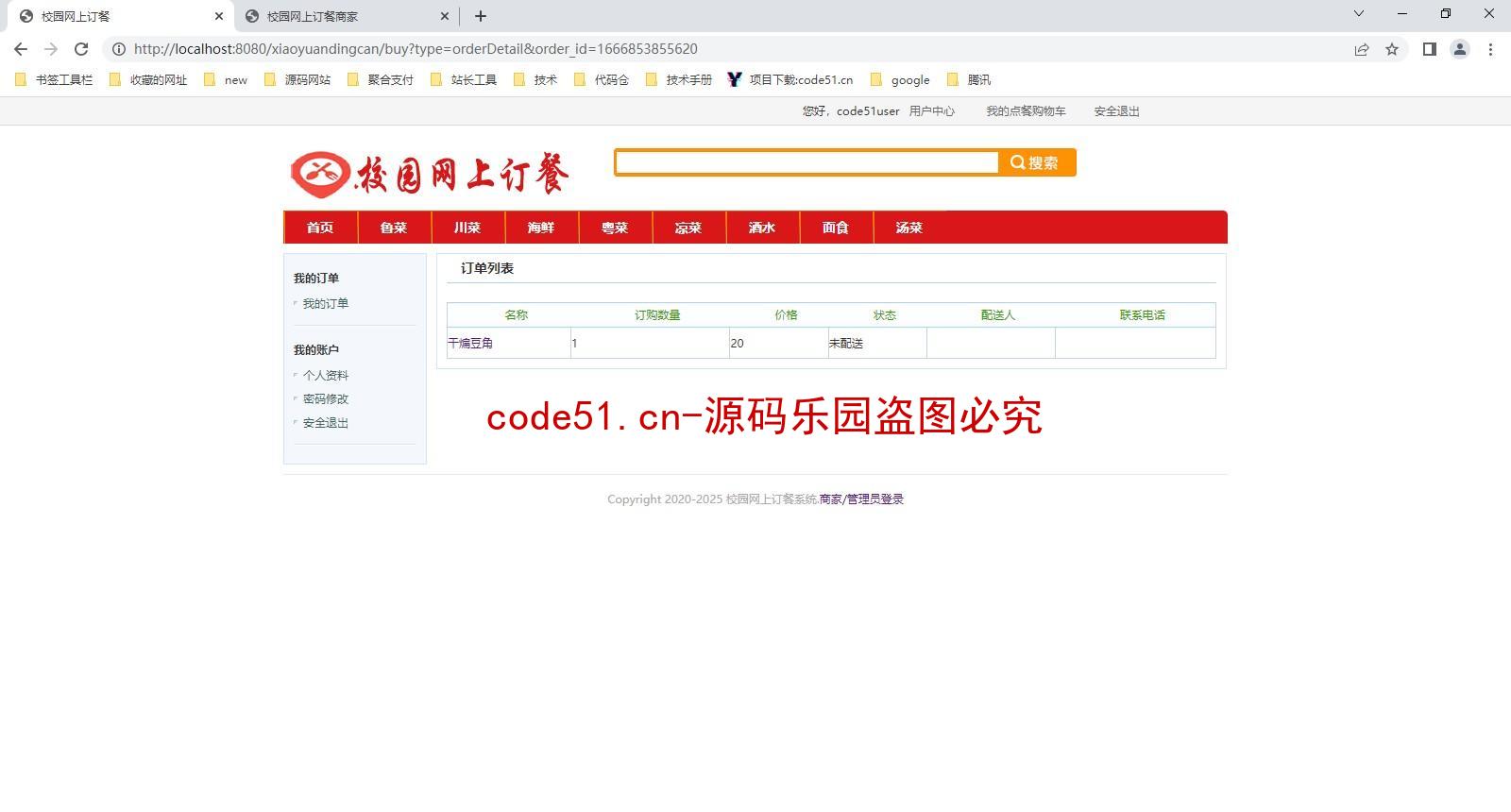Open the 汤菜 category
The width and height of the screenshot is (1511, 812).
point(909,228)
